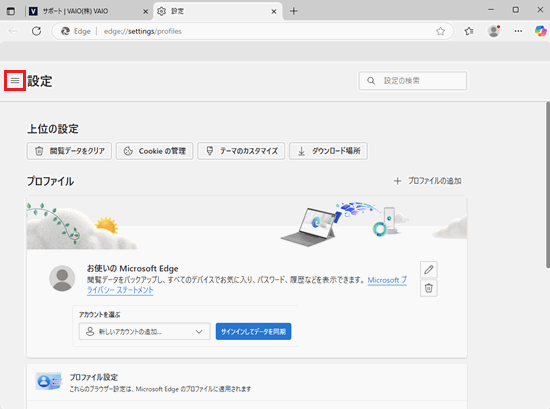Image resolution: width=550 pixels, height=409 pixels.
Task: Select the 設定 tab
Action: pyautogui.click(x=217, y=11)
